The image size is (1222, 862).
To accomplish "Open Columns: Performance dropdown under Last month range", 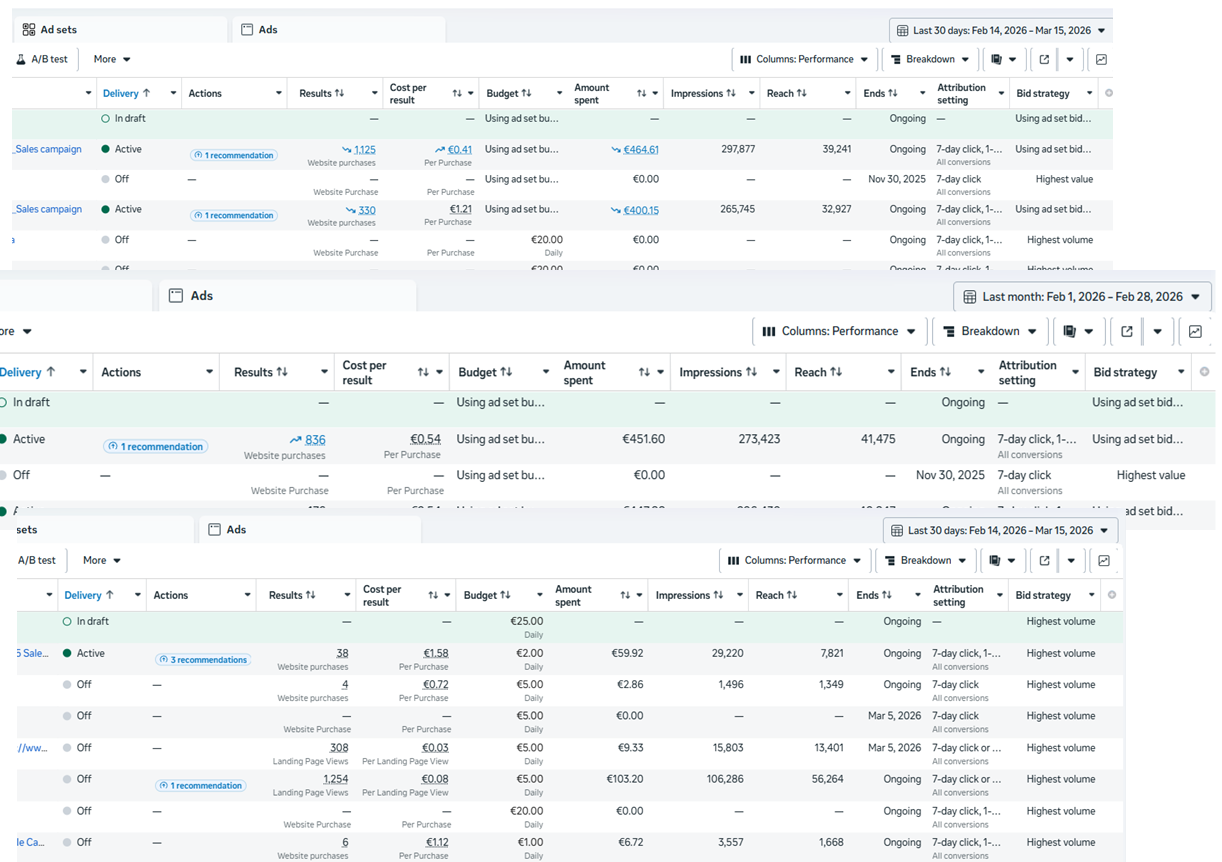I will pos(838,331).
